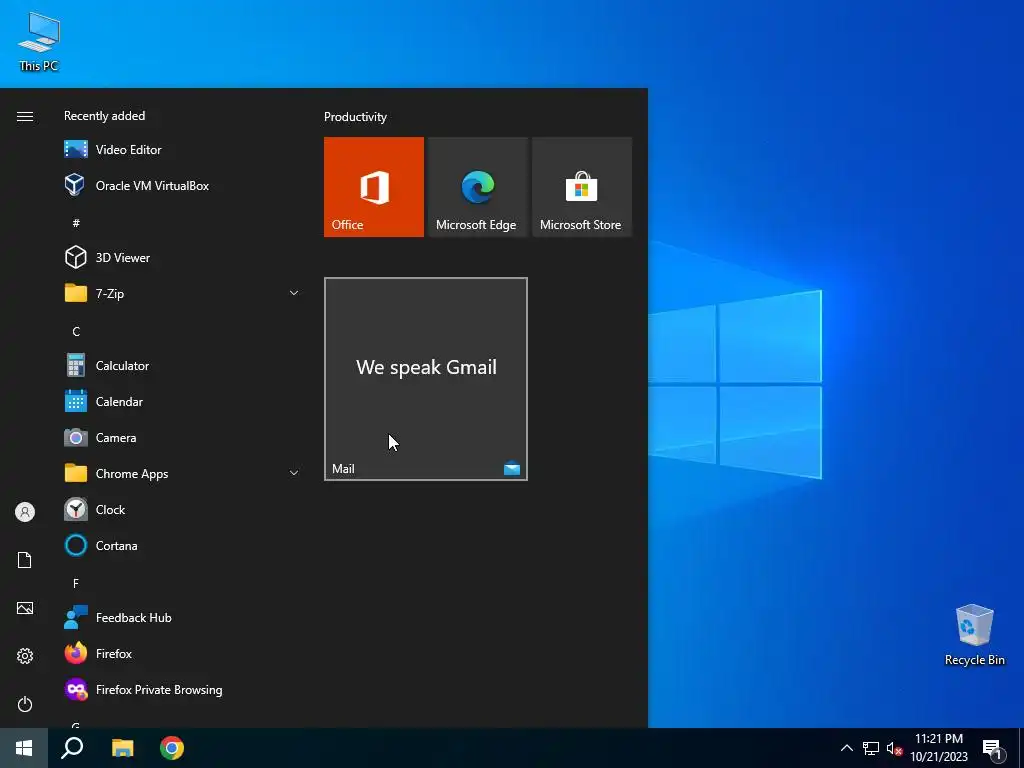Launch Microsoft Edge tile
1024x768 pixels.
coord(477,187)
